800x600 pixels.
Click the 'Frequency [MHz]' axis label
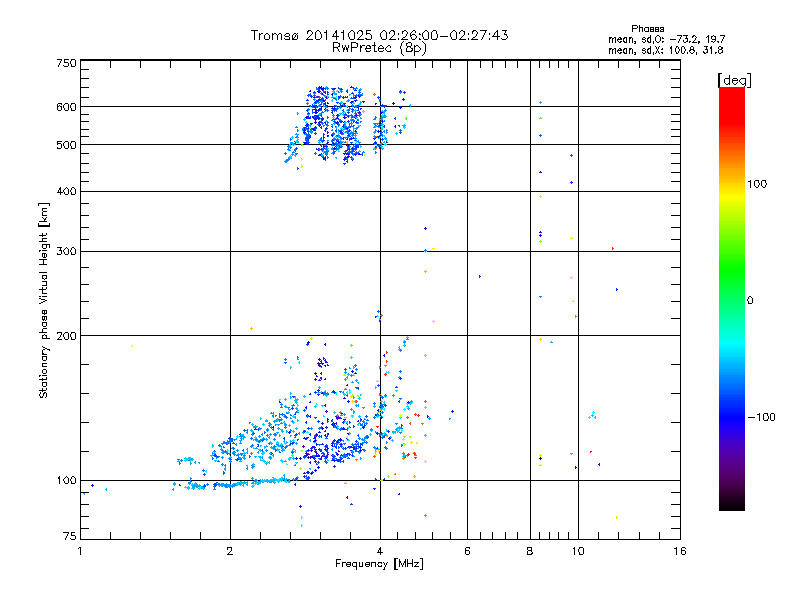(x=379, y=564)
